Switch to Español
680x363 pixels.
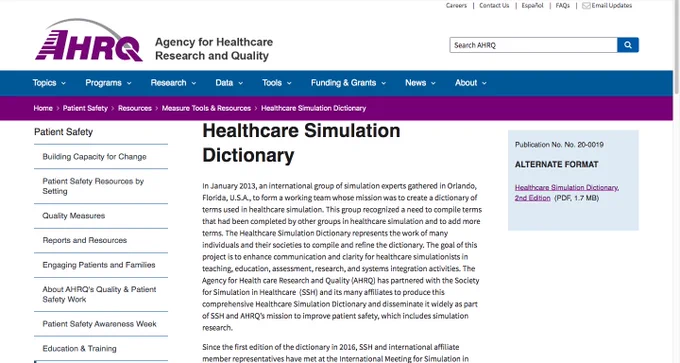point(532,6)
